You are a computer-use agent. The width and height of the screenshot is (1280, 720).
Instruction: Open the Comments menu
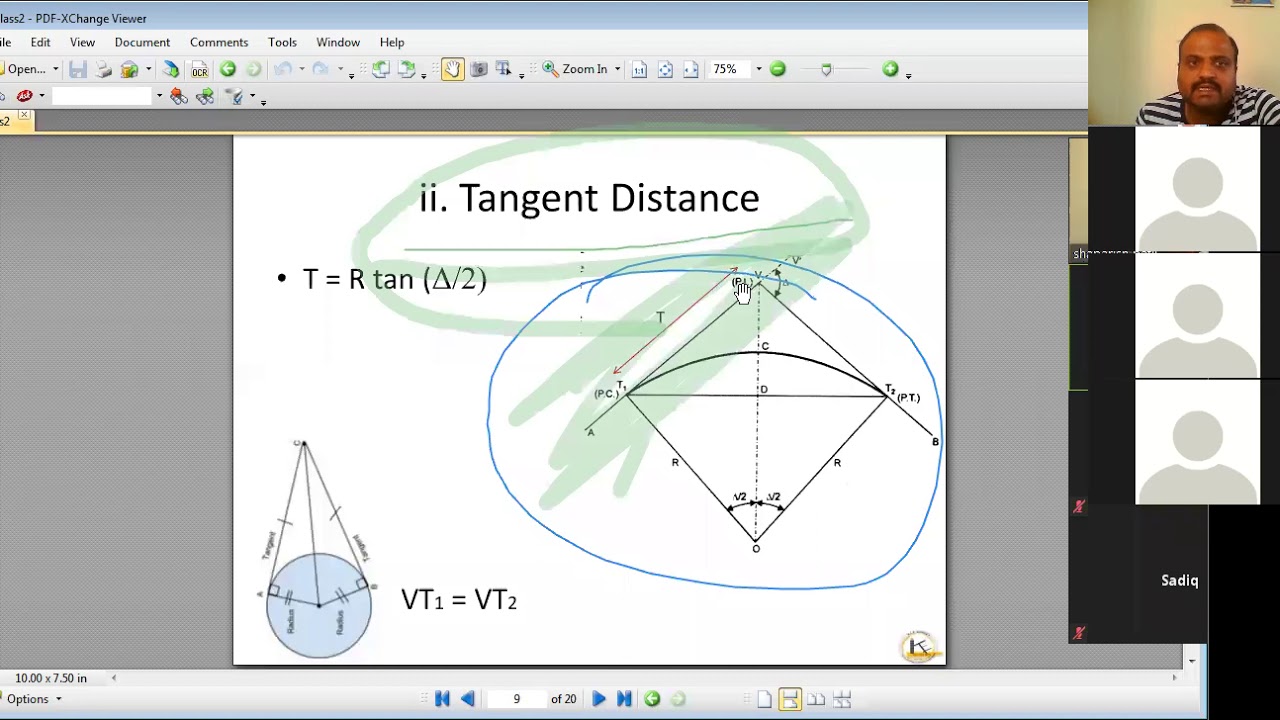click(x=219, y=42)
